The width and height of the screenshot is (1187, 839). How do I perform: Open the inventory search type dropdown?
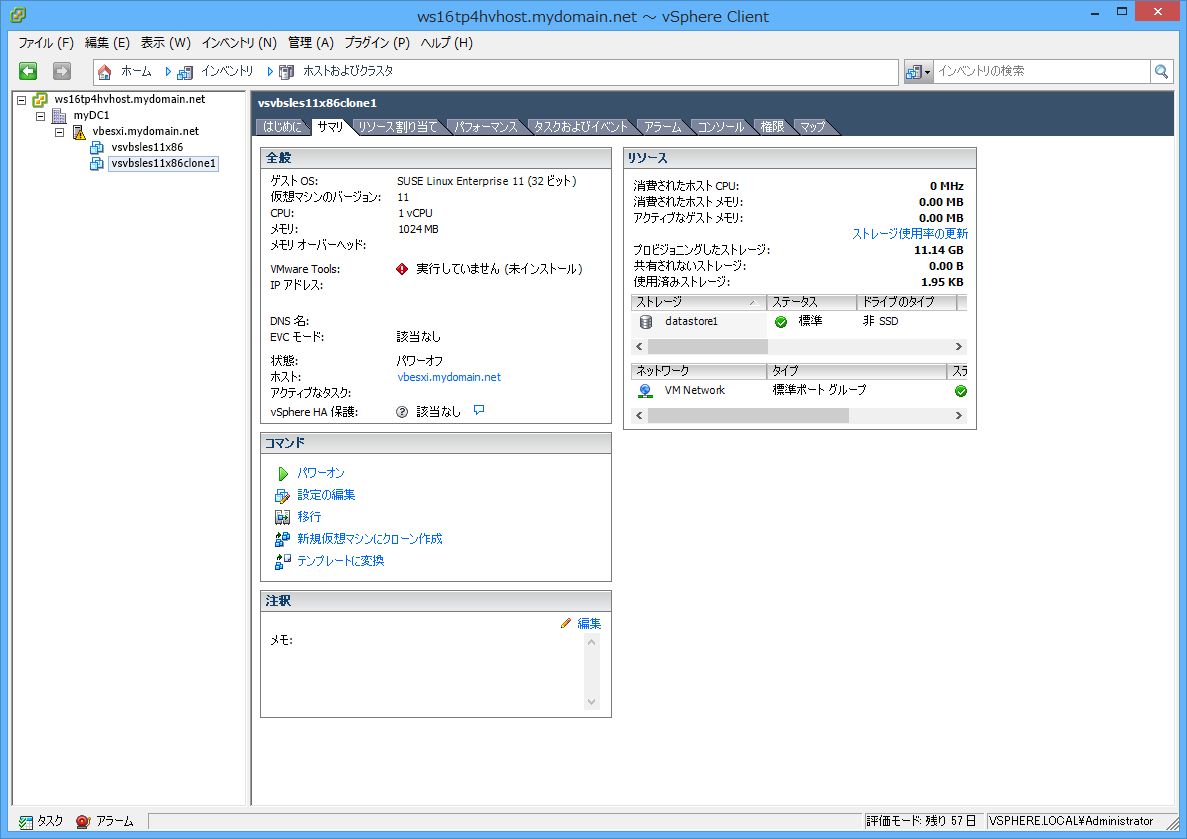[918, 72]
